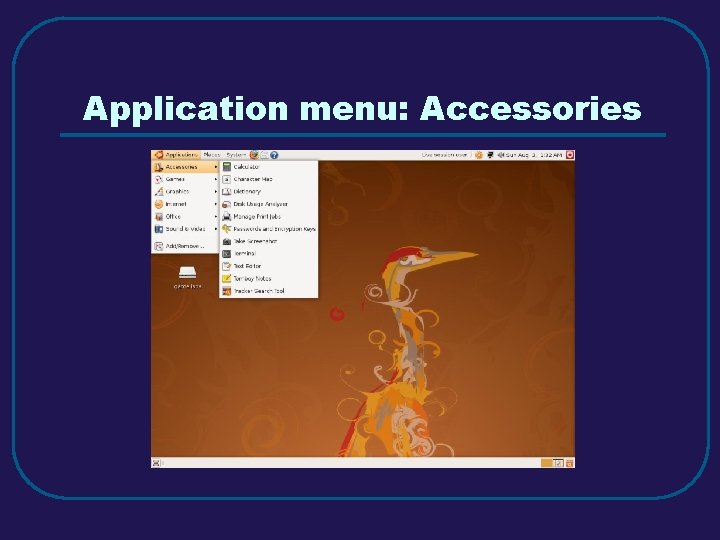Choose Tomboy Notes label

click(x=253, y=278)
